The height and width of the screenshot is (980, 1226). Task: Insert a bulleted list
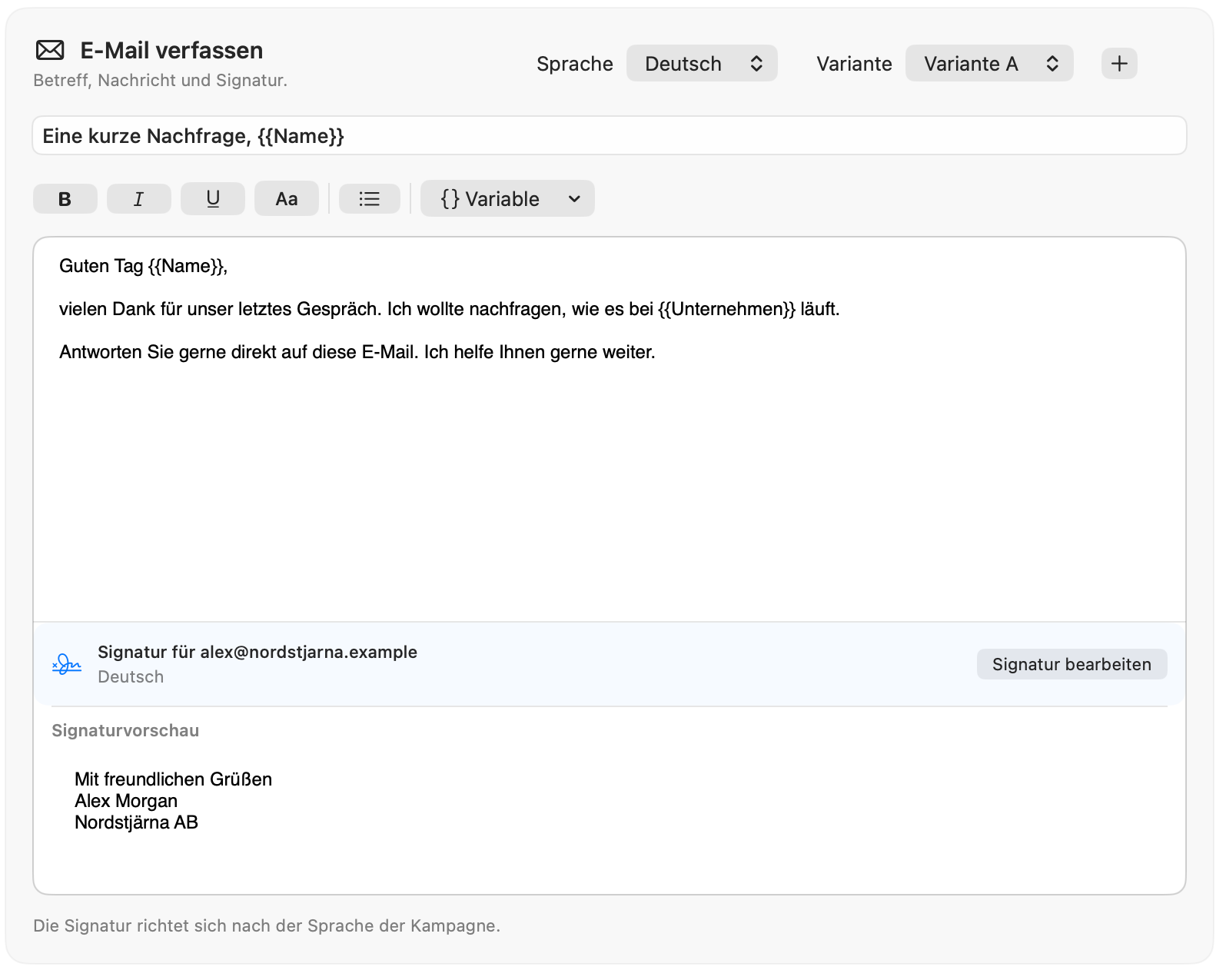click(x=370, y=199)
